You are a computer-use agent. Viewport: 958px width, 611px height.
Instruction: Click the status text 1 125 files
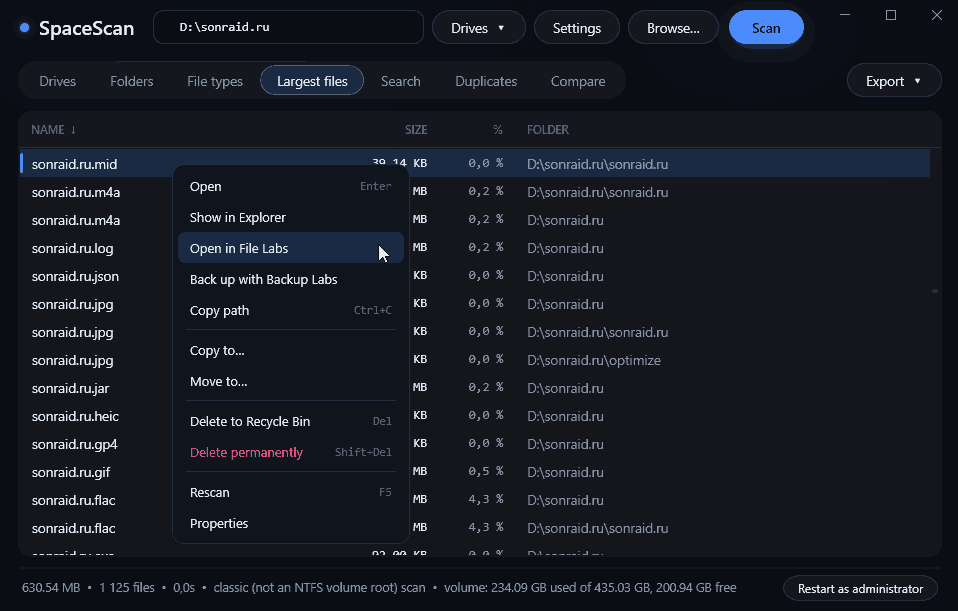click(x=127, y=588)
